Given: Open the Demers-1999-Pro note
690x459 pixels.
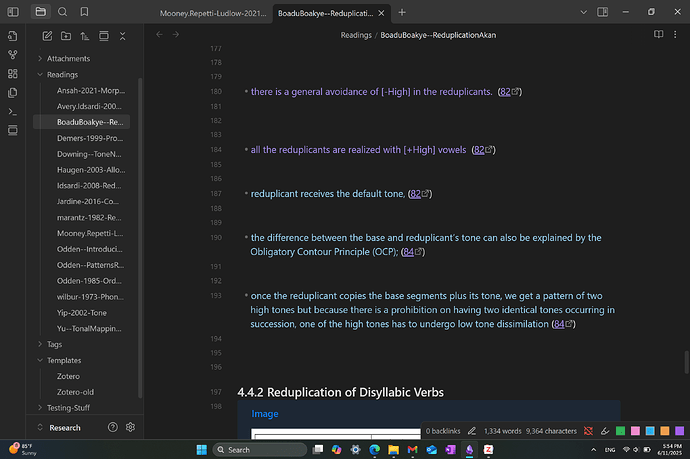Looking at the screenshot, I should (90, 138).
